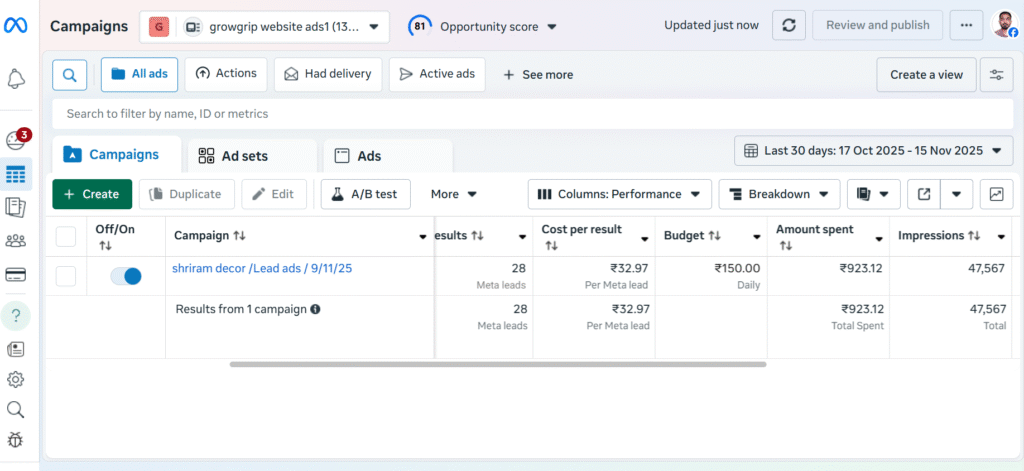Image resolution: width=1024 pixels, height=471 pixels.
Task: Open the Last 30 days date range picker
Action: tap(873, 151)
